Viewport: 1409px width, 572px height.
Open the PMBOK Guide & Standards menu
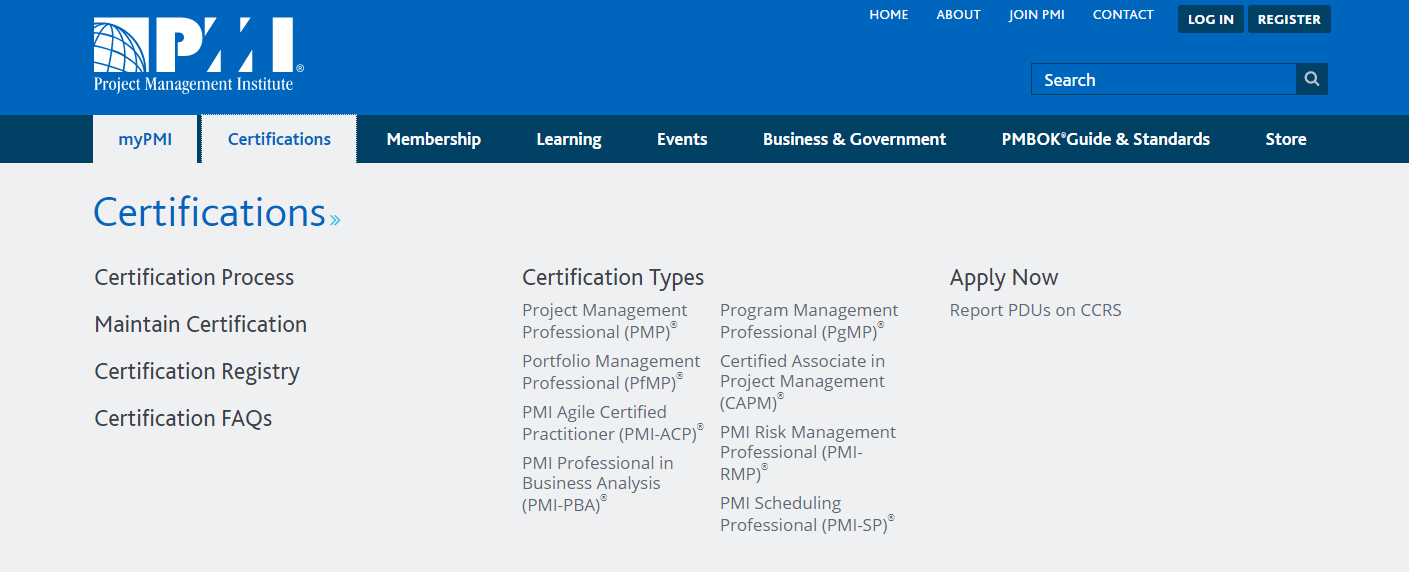(x=1105, y=139)
